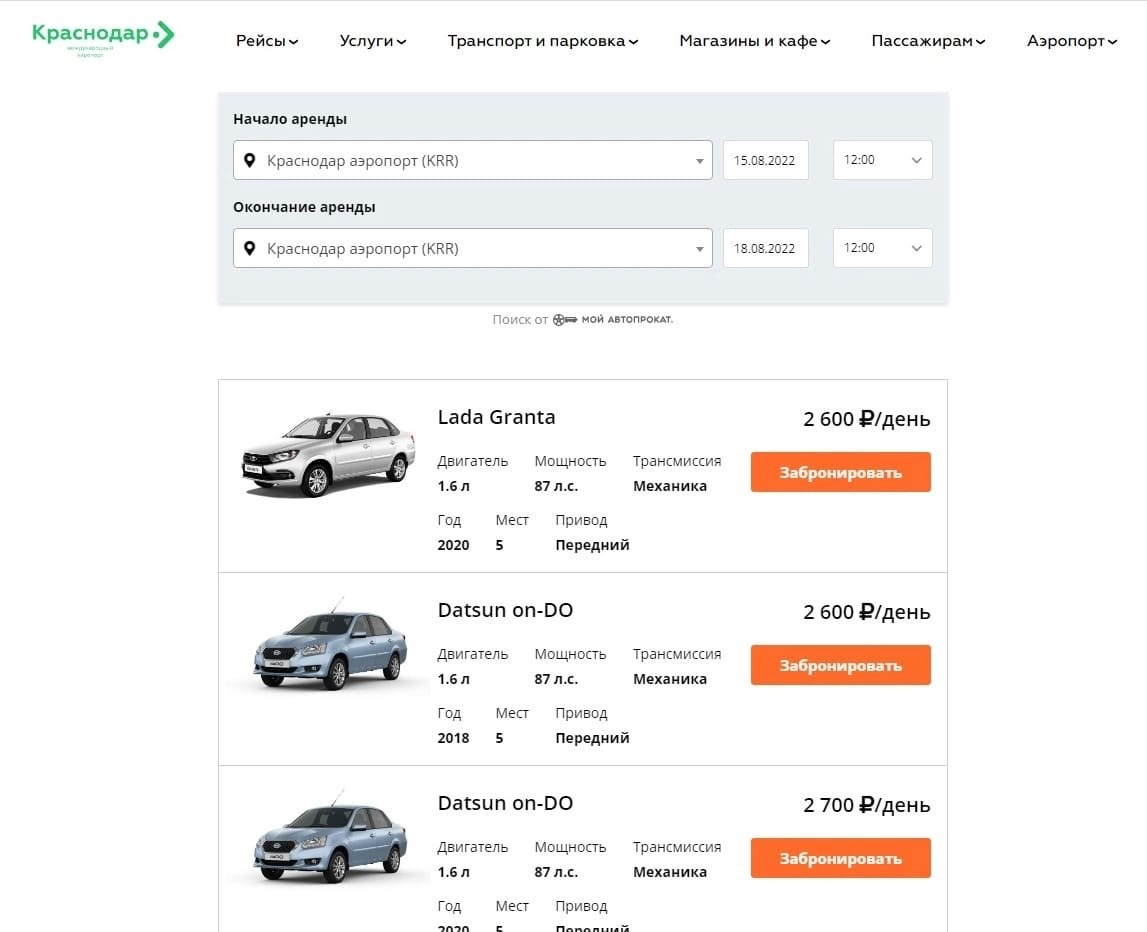Open the Пассажирам menu
1147x932 pixels.
click(x=928, y=41)
